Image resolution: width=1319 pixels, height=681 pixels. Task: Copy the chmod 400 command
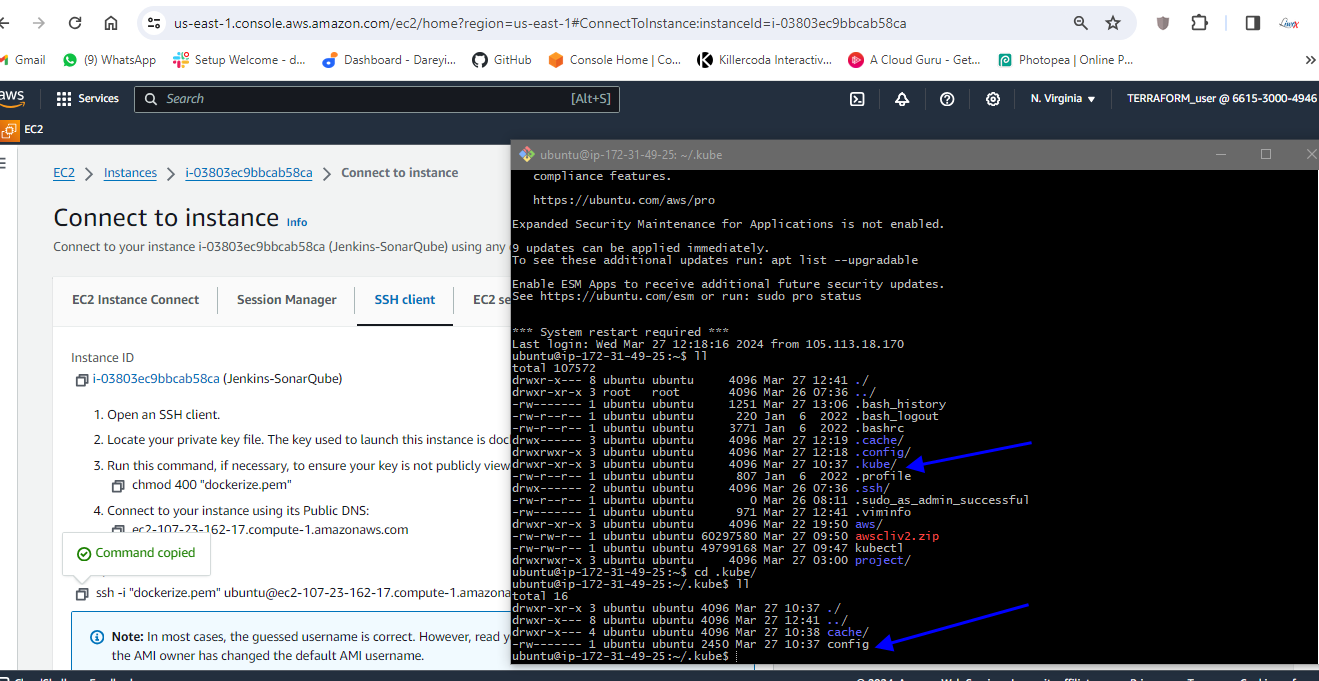[x=119, y=486]
